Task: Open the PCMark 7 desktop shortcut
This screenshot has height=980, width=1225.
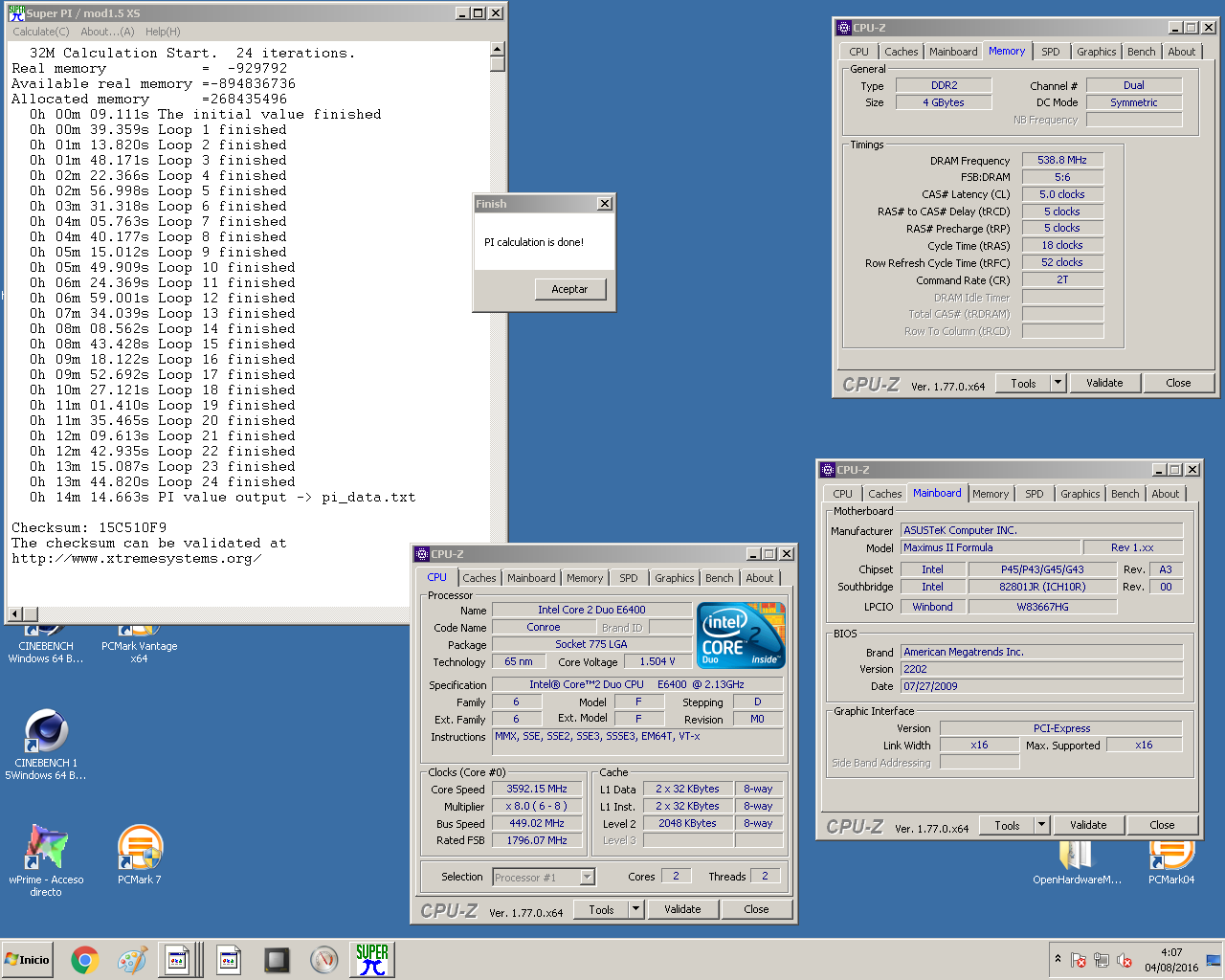Action: (140, 855)
